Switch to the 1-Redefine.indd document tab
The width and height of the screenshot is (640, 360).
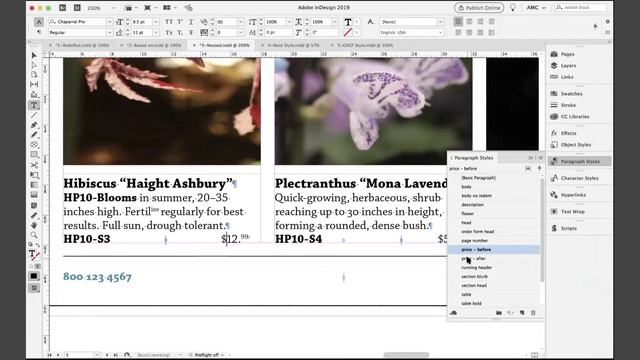pos(82,45)
